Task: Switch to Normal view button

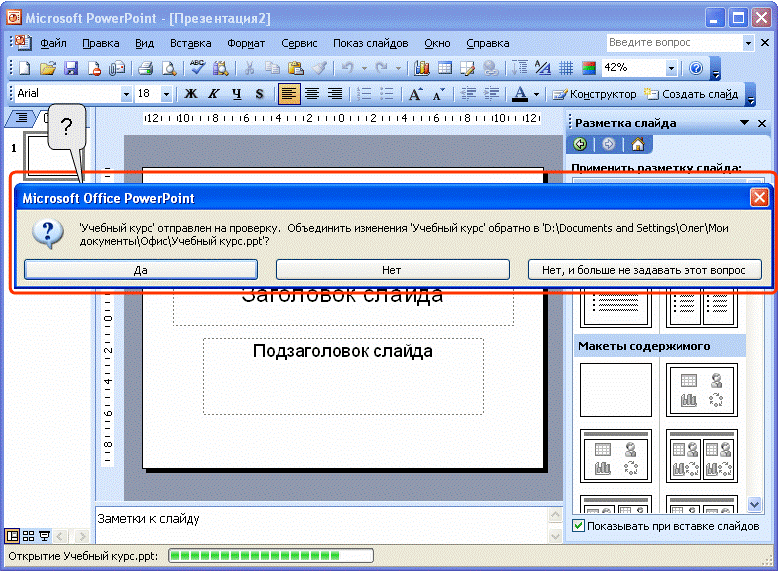Action: tap(12, 536)
